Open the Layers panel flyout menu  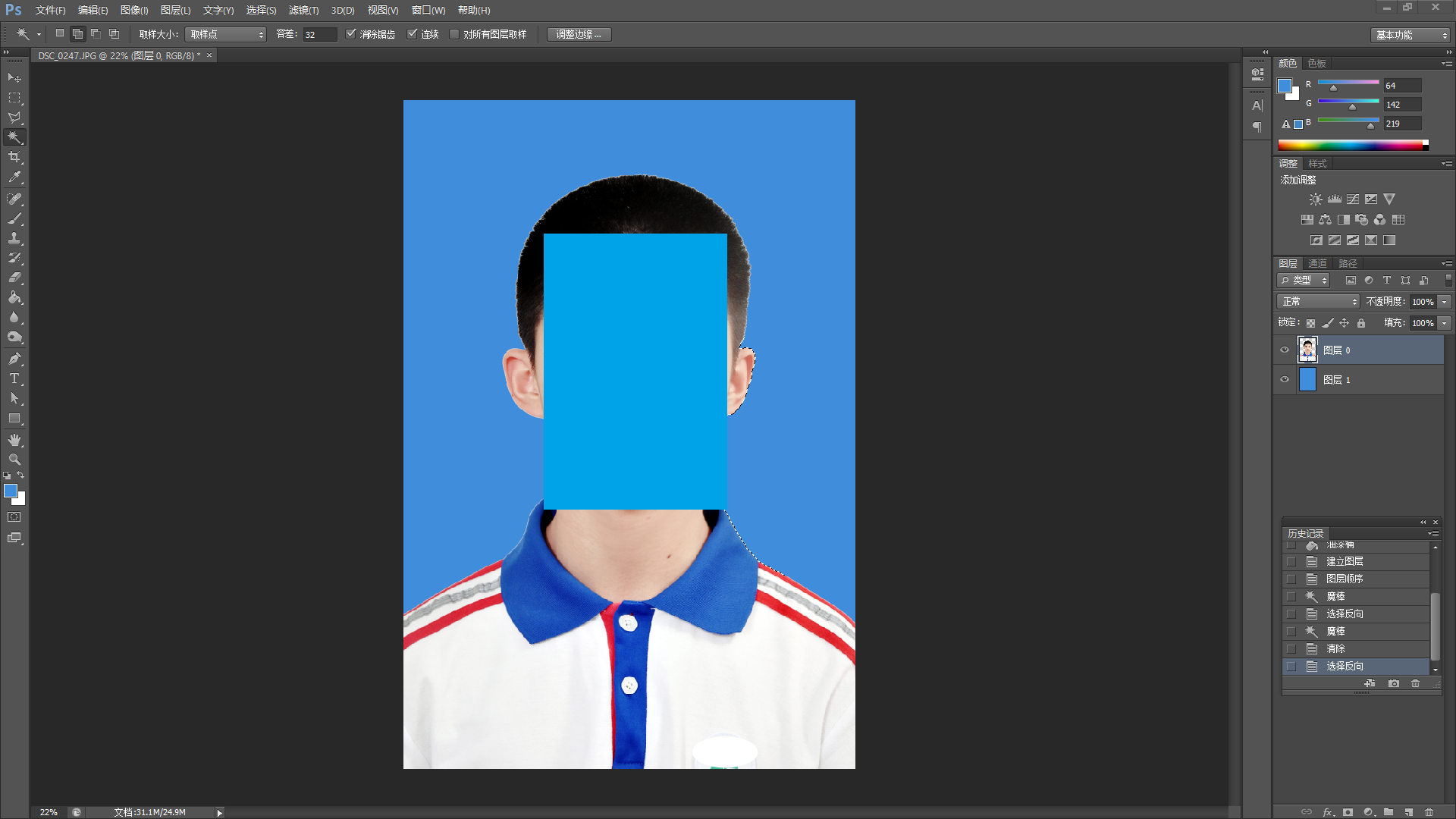[1447, 264]
